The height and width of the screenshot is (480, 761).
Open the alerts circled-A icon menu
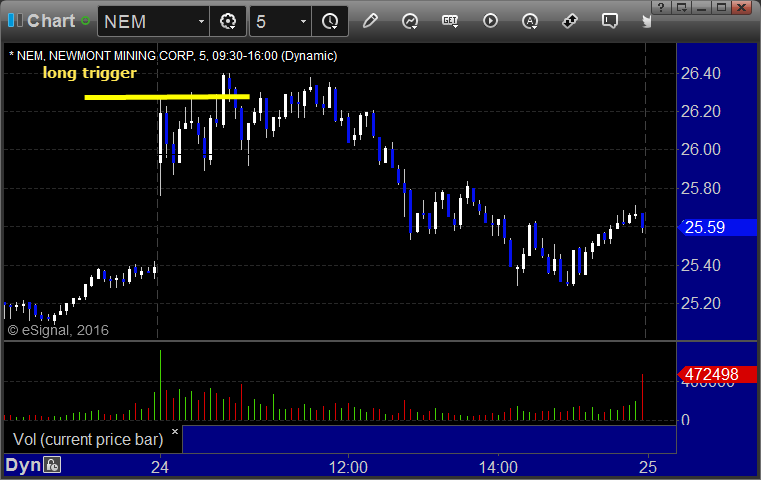point(530,21)
